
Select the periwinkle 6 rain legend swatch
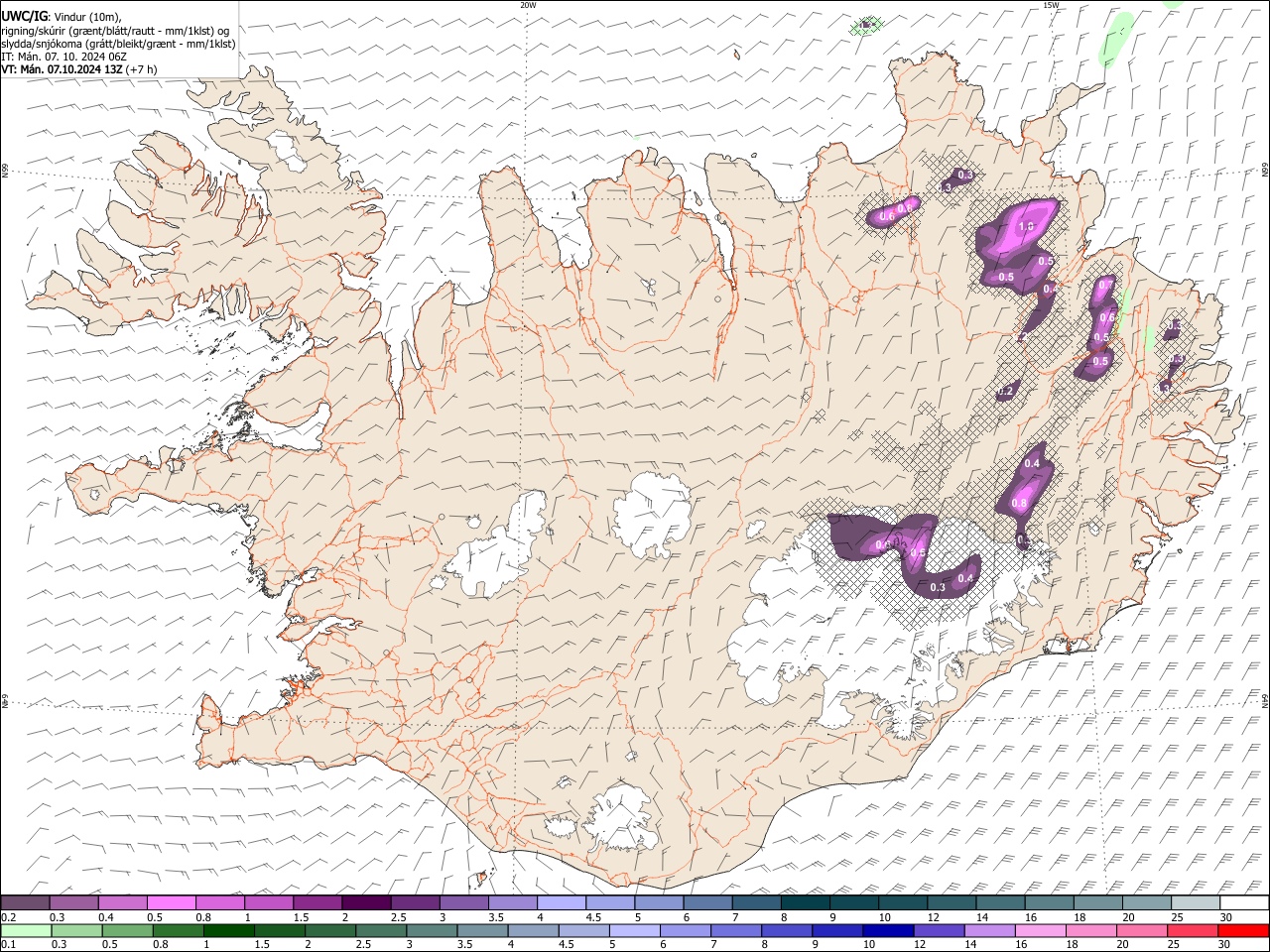pos(685,930)
